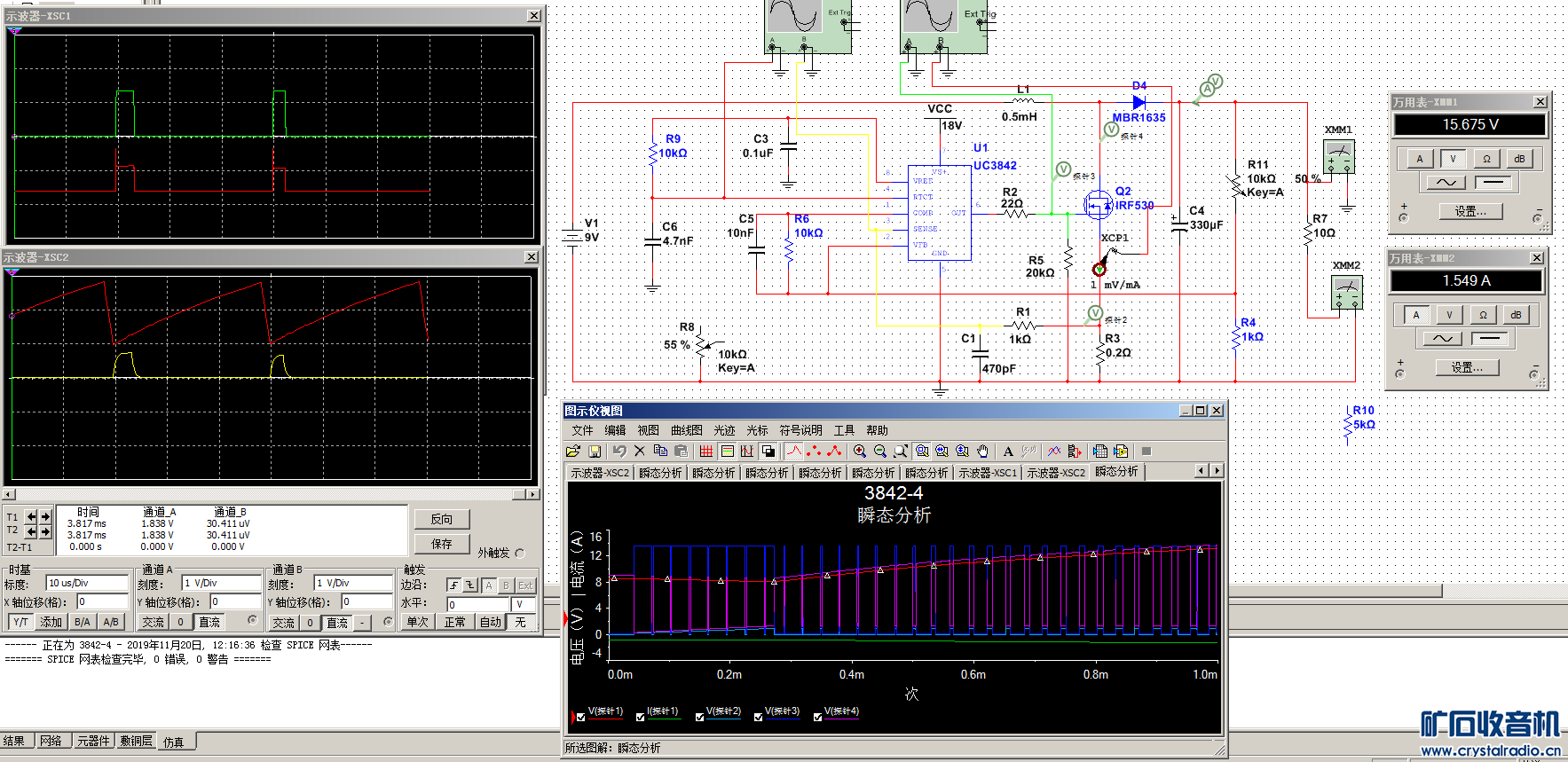Click the zoom out magnifier icon
Screen dimensions: 1568x762
tap(879, 452)
